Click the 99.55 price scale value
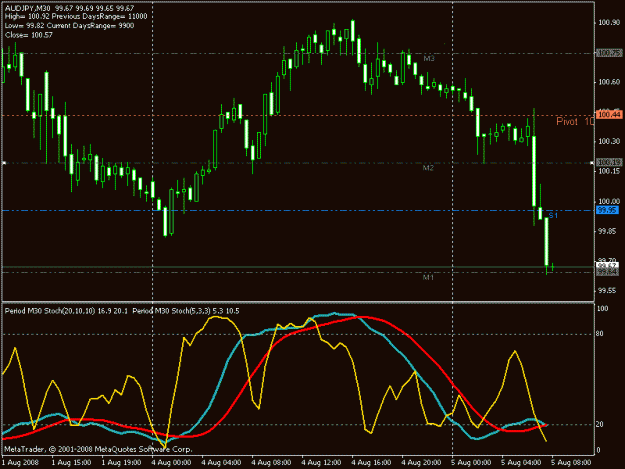 607,291
